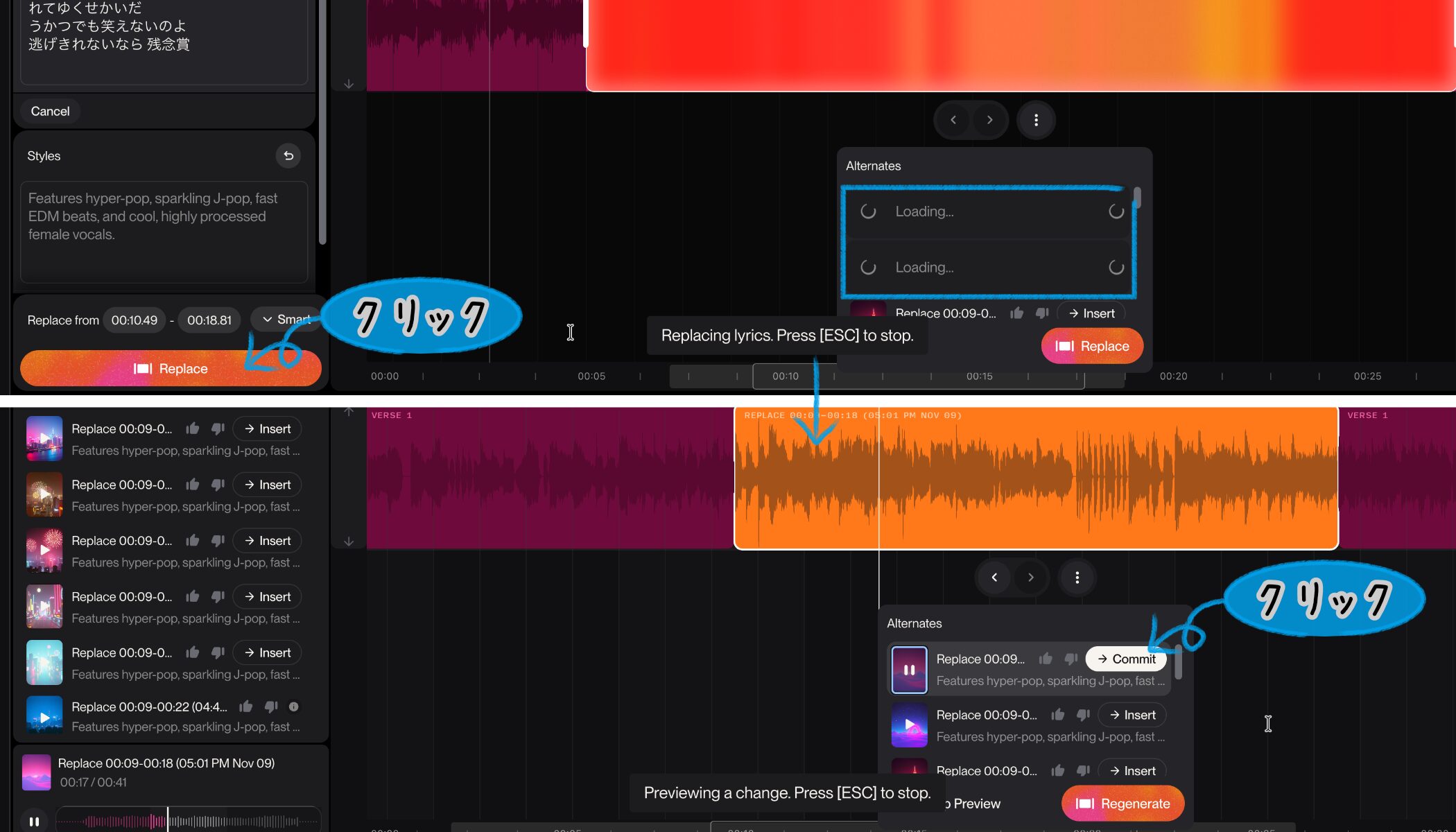The width and height of the screenshot is (1456, 832).
Task: Click the Replace from 00:10.49 time field
Action: tap(135, 320)
